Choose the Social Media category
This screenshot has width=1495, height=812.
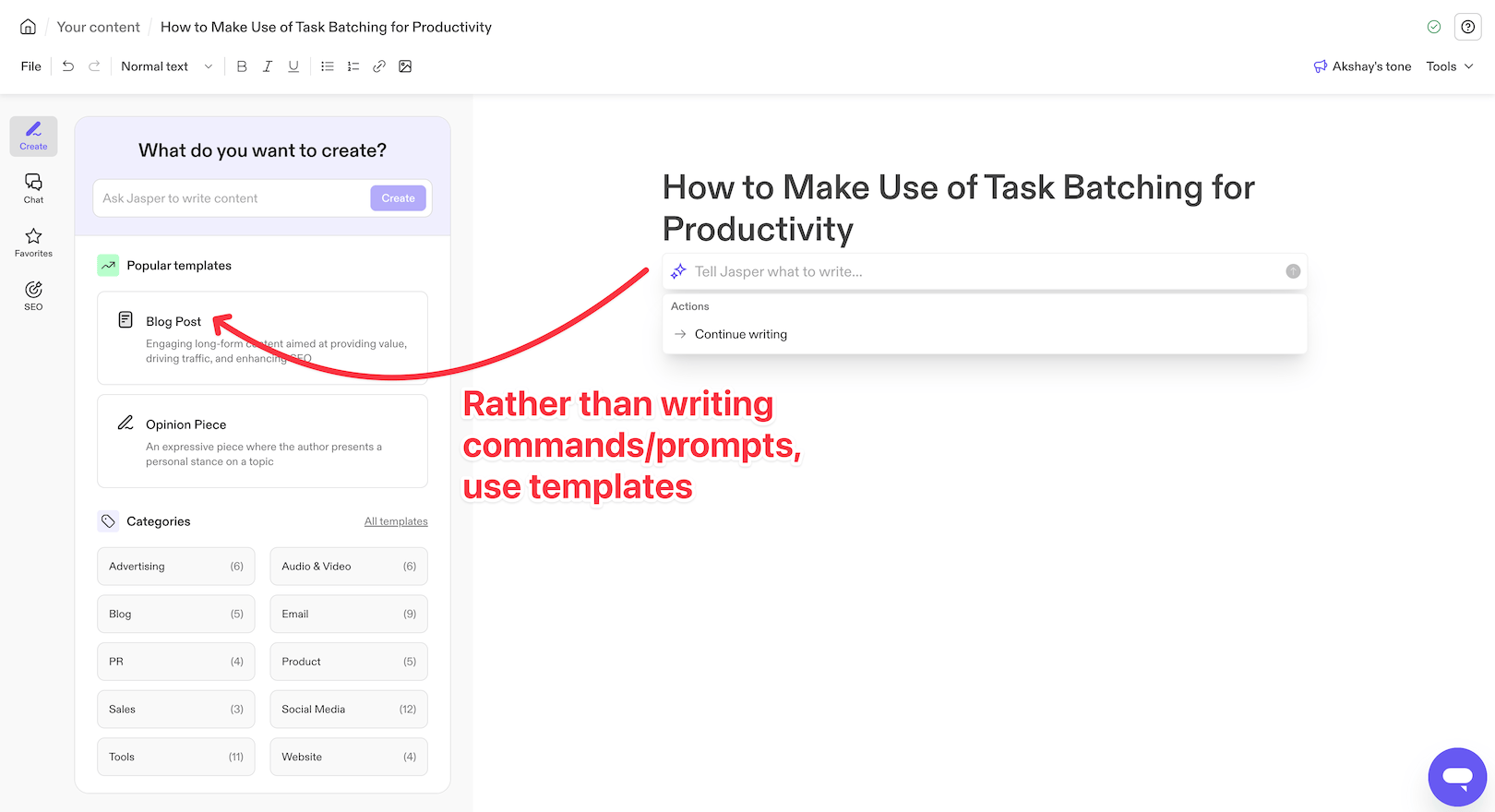[349, 709]
